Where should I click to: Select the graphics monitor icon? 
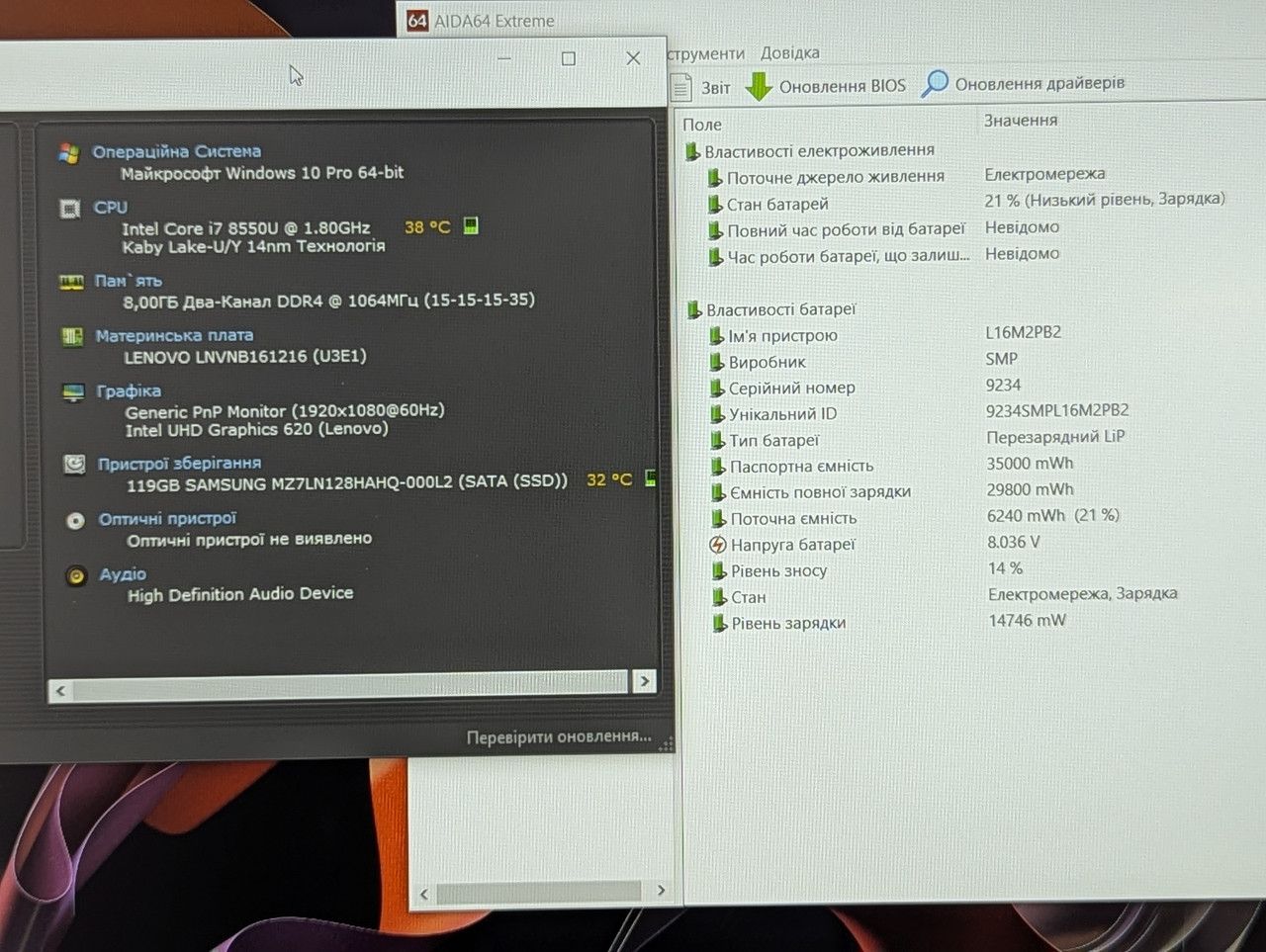click(x=73, y=392)
